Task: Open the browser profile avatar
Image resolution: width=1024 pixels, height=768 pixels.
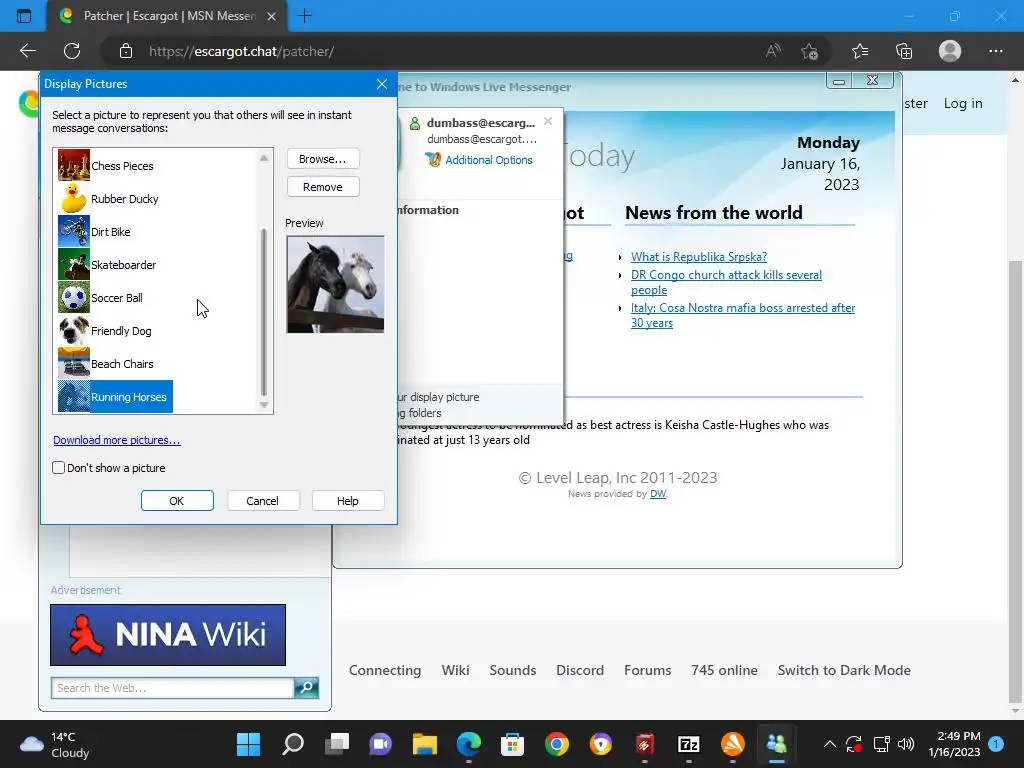Action: (950, 51)
